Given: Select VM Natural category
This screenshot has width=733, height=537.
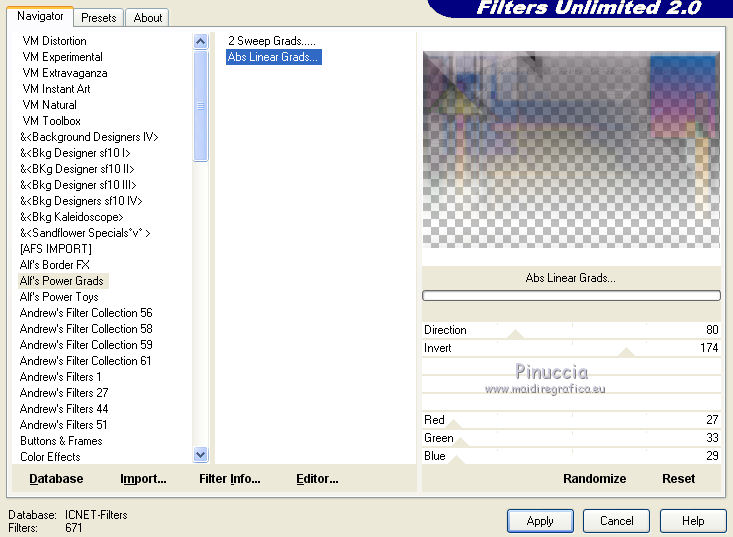Looking at the screenshot, I should tap(49, 105).
